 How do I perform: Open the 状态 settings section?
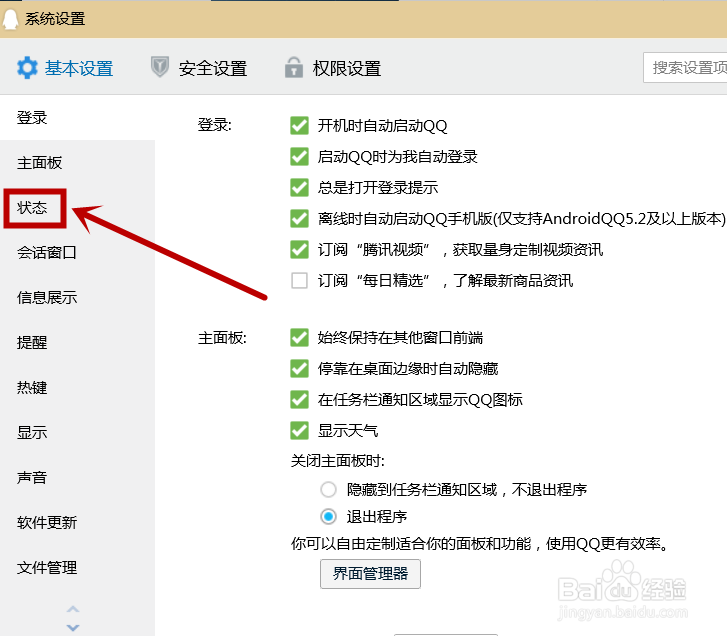(x=32, y=208)
